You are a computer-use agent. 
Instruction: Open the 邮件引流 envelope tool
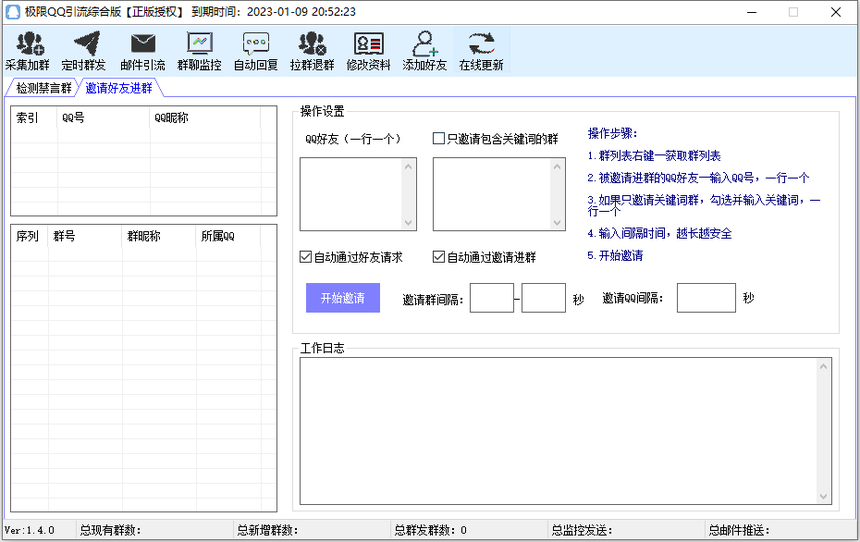(x=143, y=51)
